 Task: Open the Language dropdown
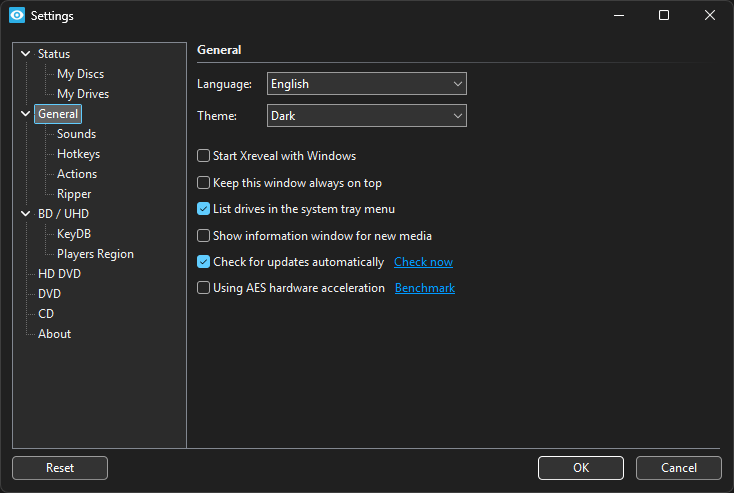(366, 84)
